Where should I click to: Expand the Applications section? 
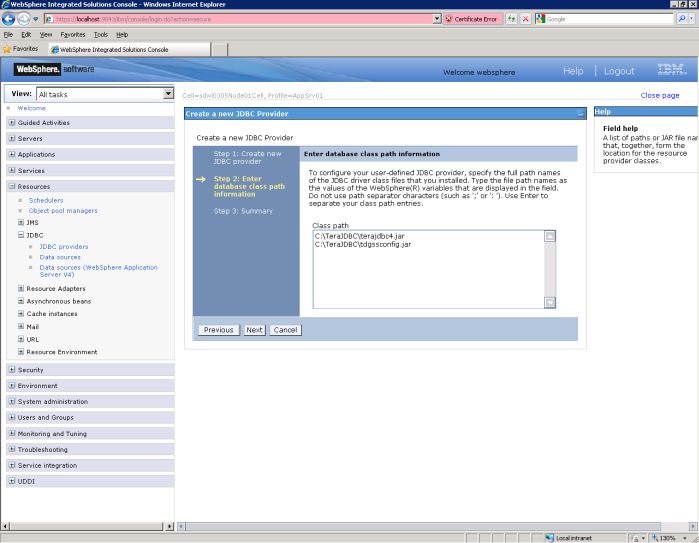[x=12, y=154]
